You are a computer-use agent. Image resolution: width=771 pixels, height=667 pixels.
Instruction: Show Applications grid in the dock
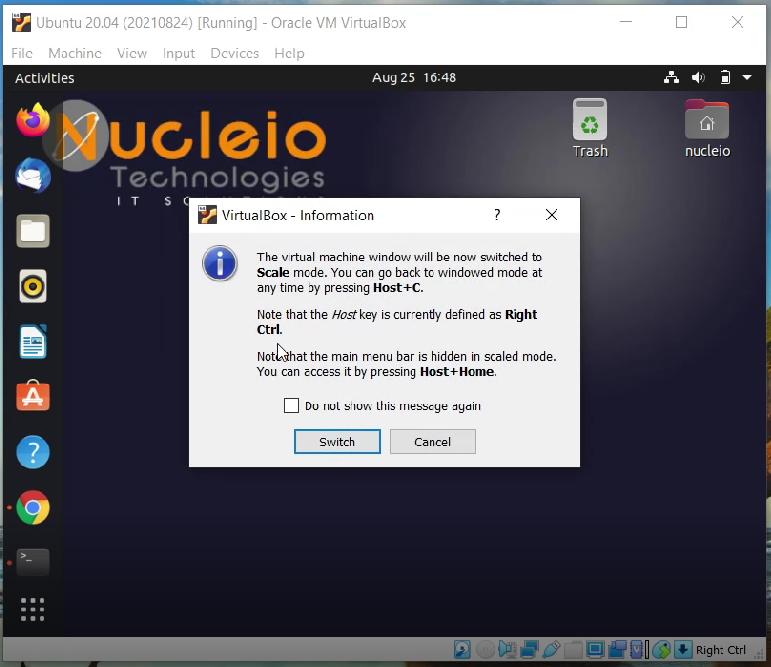pyautogui.click(x=32, y=610)
